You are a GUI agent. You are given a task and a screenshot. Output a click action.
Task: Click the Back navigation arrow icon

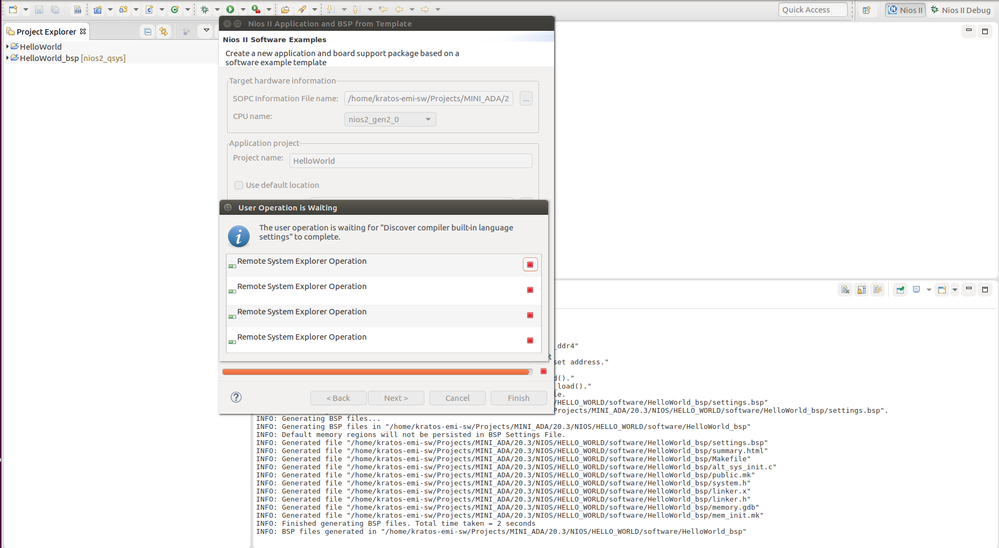tap(399, 10)
